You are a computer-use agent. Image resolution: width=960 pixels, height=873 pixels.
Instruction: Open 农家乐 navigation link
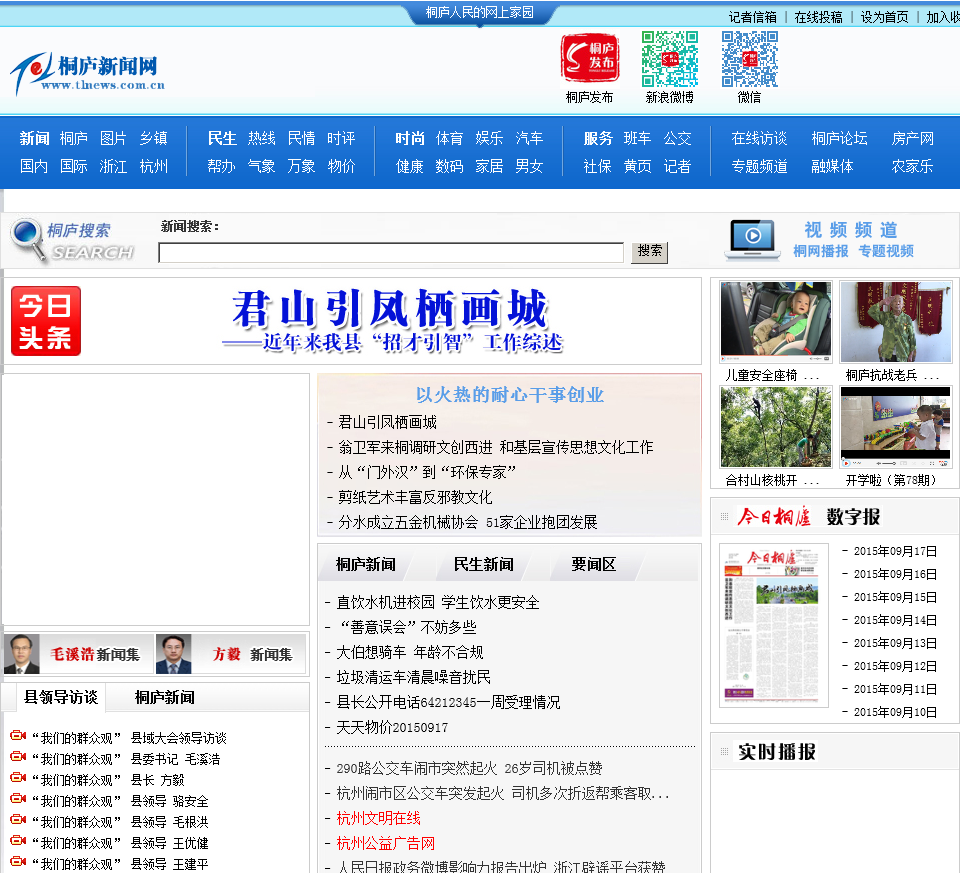tap(912, 167)
